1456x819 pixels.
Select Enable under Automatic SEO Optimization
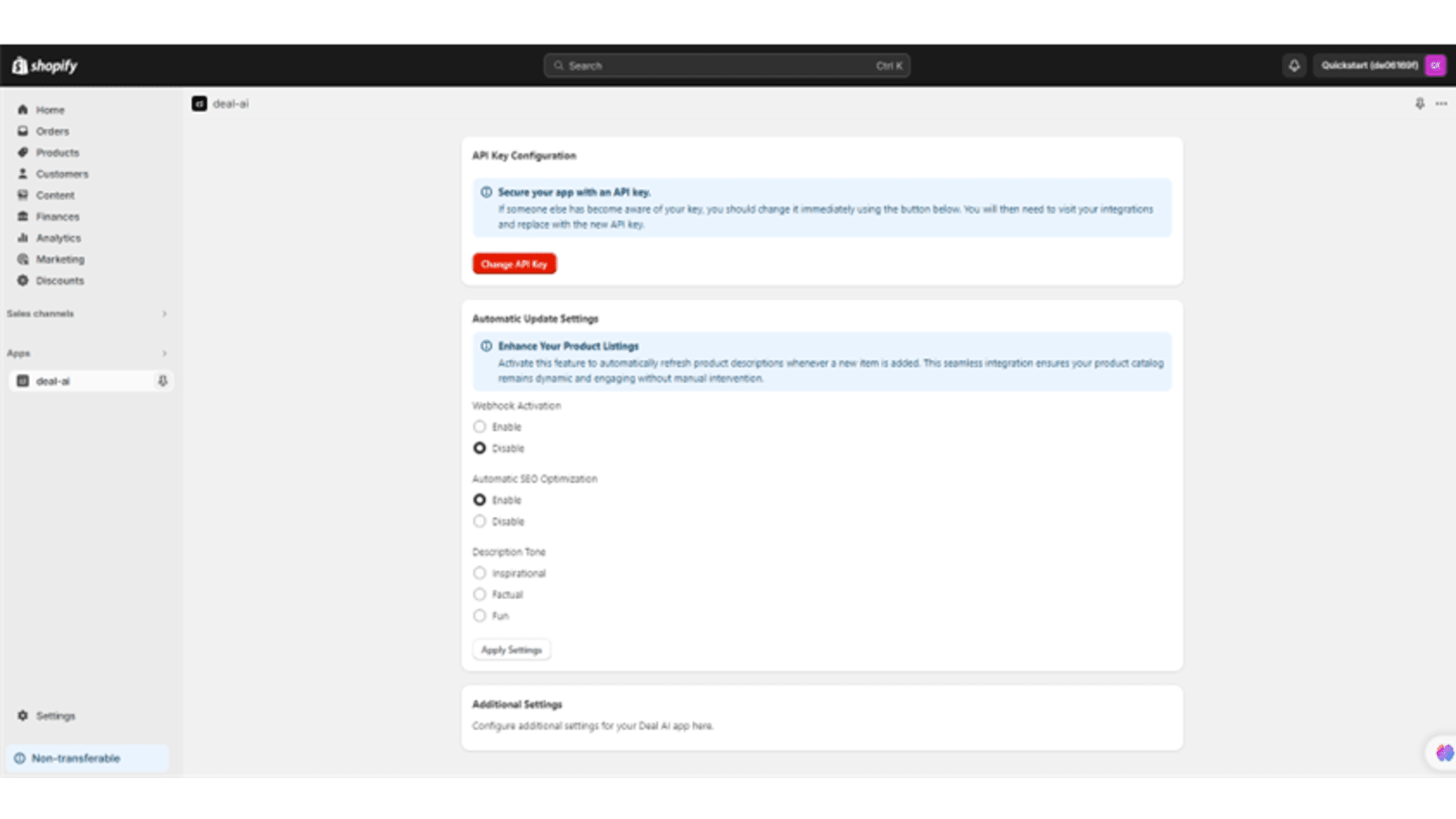click(480, 500)
